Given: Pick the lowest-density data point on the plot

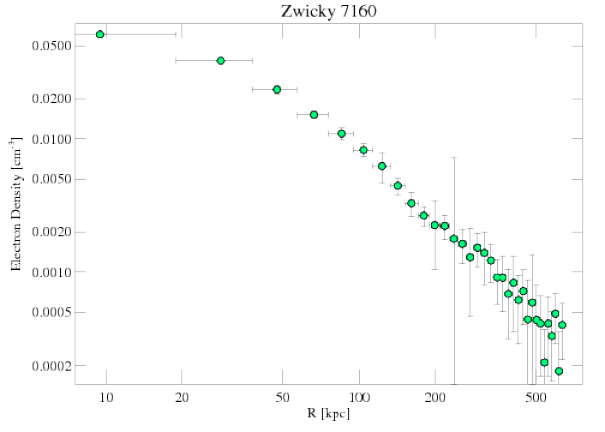Looking at the screenshot, I should coord(559,371).
